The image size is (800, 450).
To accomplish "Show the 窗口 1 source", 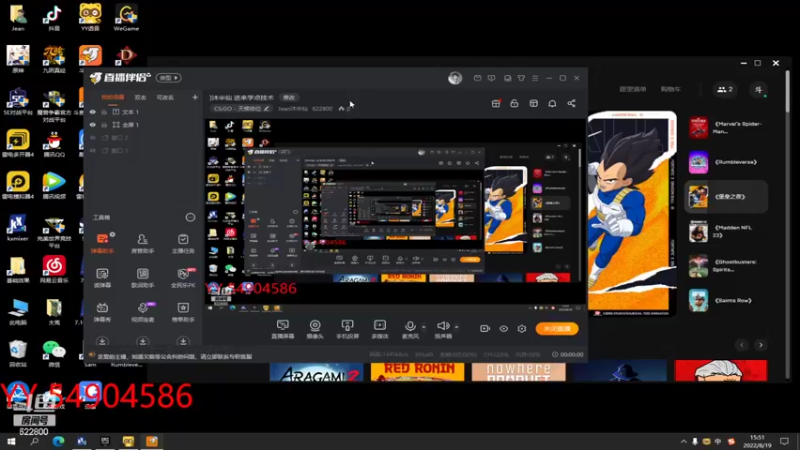I will tap(92, 151).
